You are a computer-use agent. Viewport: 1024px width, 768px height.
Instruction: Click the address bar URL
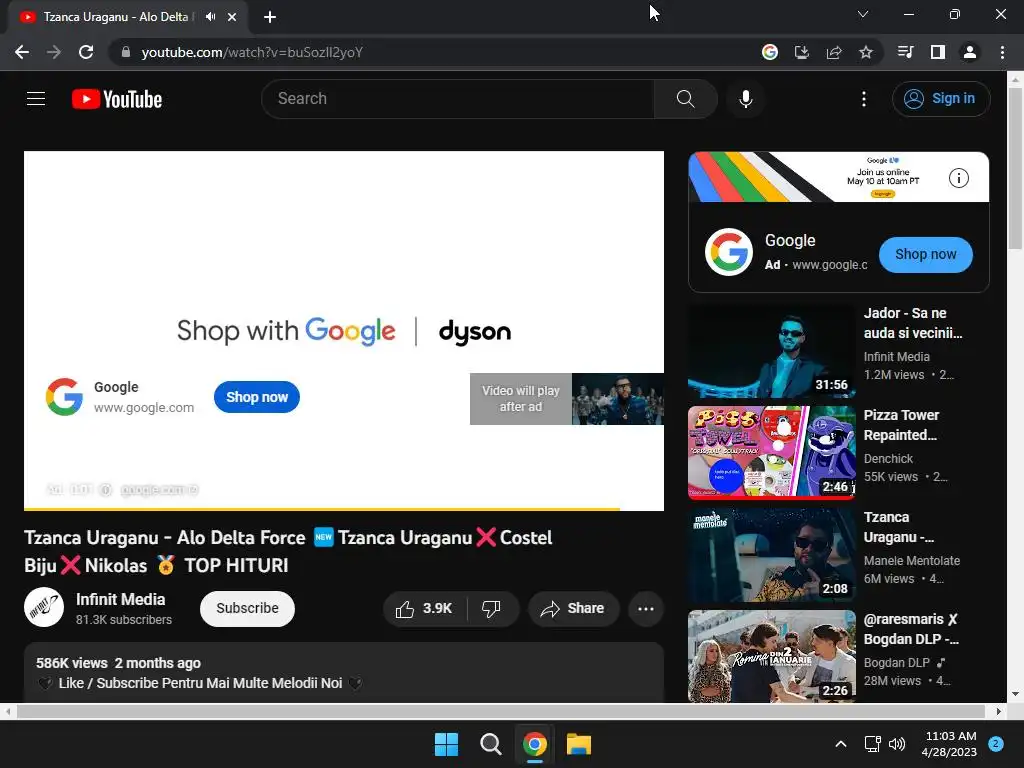point(252,52)
